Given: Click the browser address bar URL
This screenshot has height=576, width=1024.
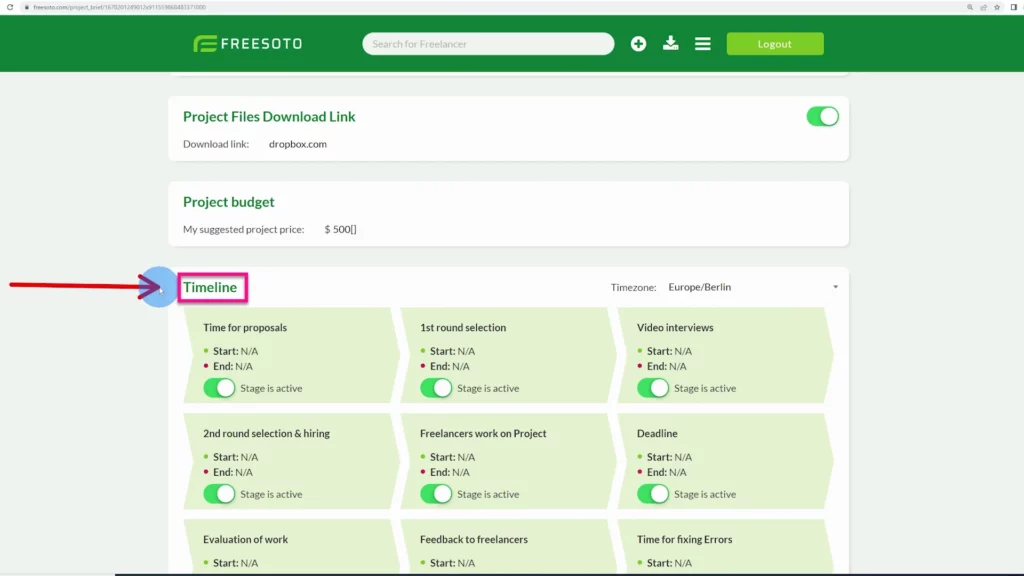Looking at the screenshot, I should [x=120, y=7].
